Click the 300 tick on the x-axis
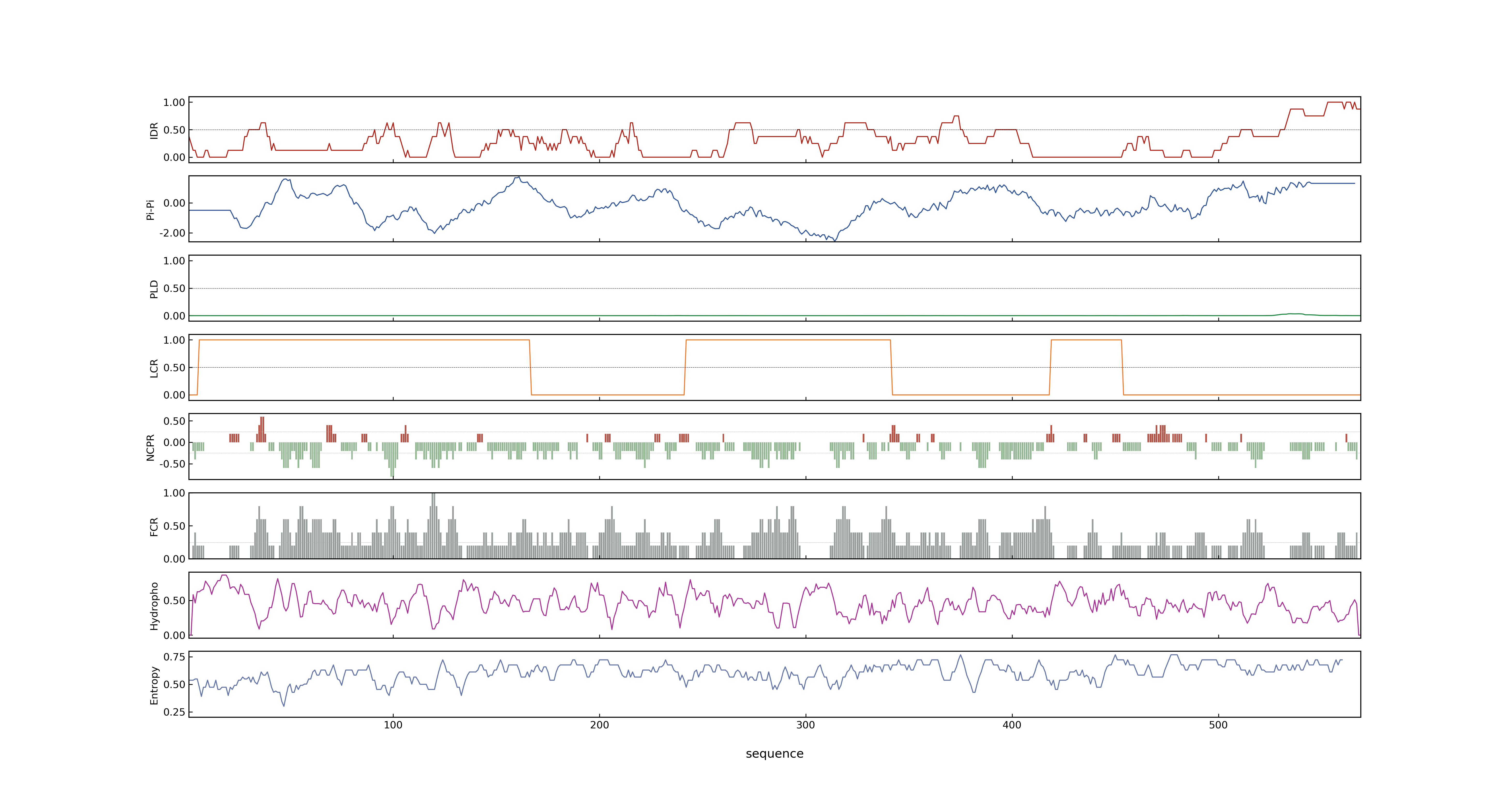Viewport: 1512px width, 806px height. click(x=805, y=725)
